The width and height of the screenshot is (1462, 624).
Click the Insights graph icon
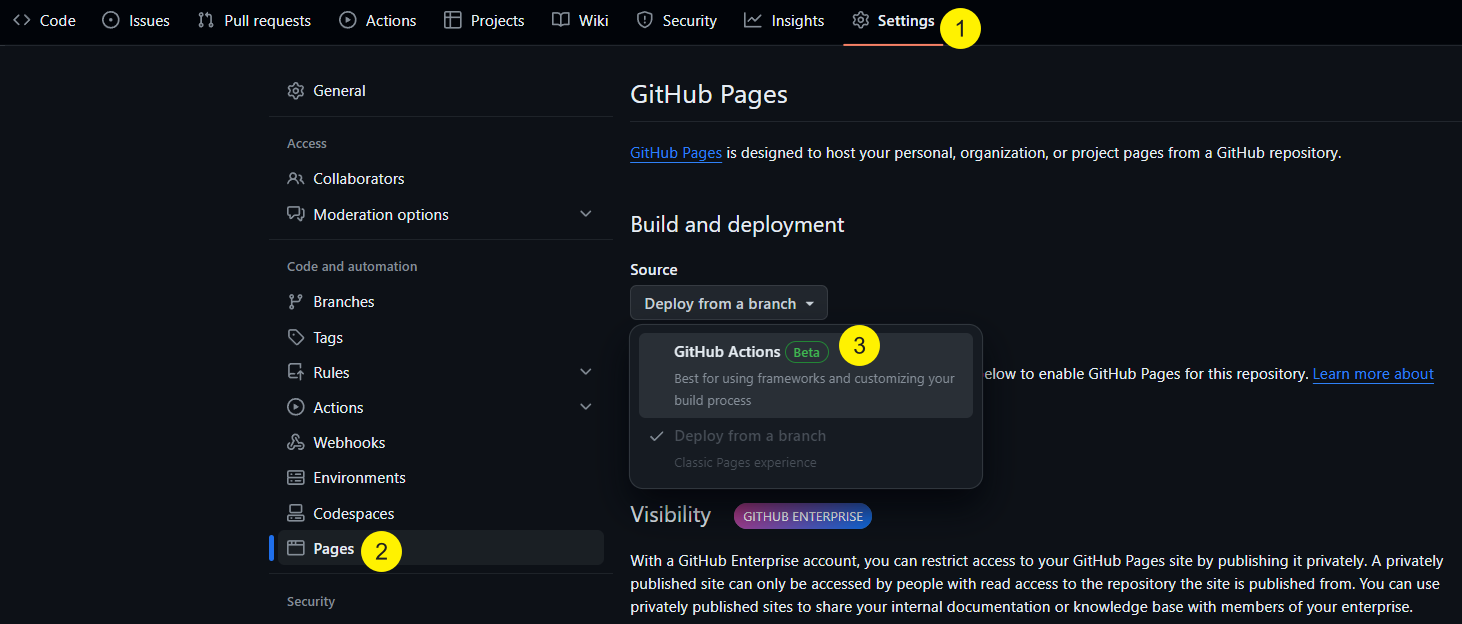click(753, 20)
